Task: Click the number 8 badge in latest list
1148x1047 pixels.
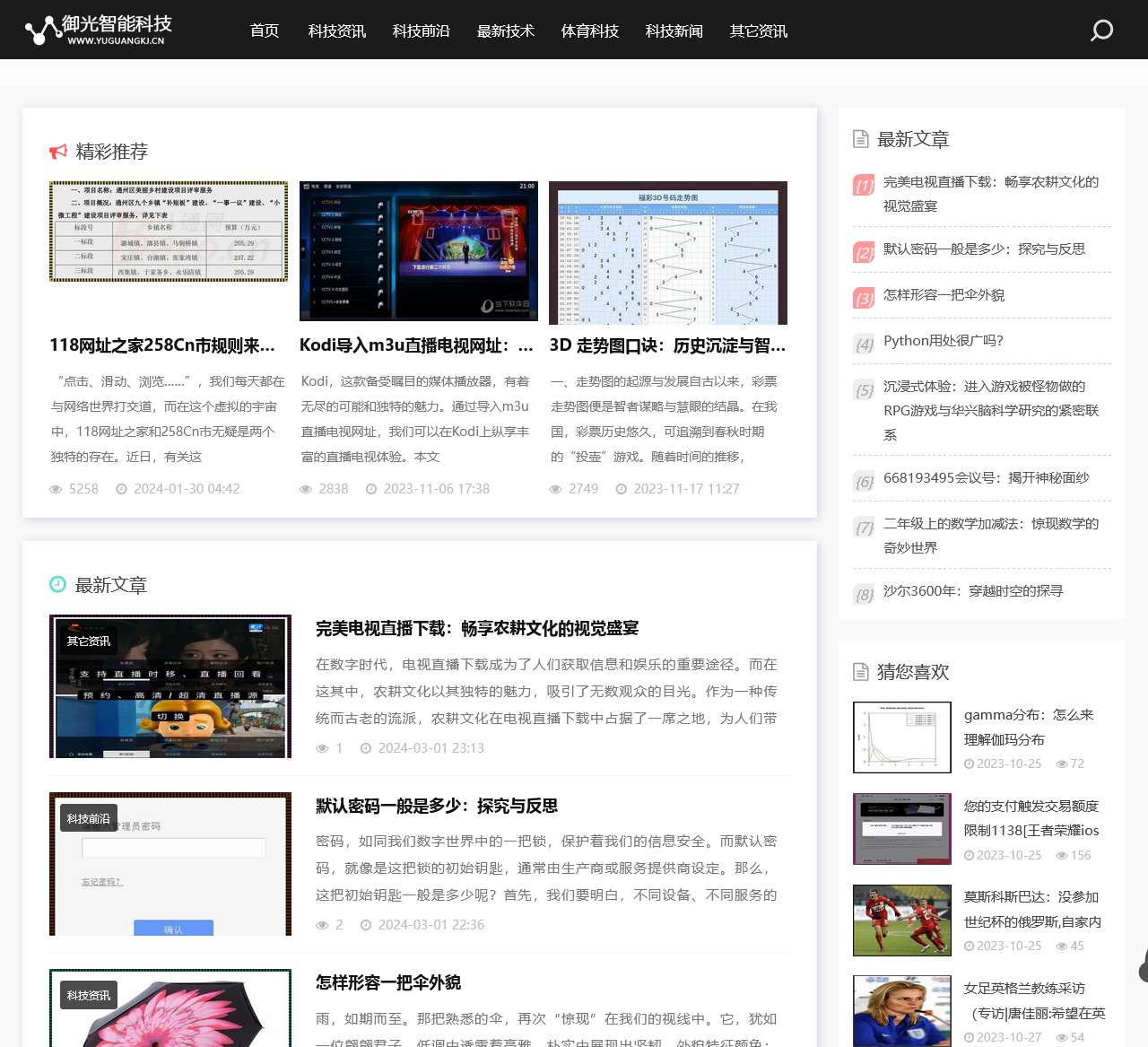Action: tap(864, 594)
